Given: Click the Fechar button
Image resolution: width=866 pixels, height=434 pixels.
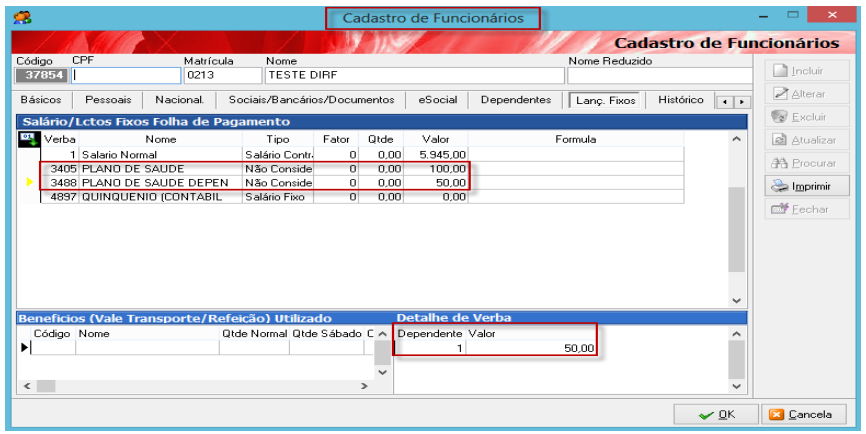Looking at the screenshot, I should [x=800, y=209].
